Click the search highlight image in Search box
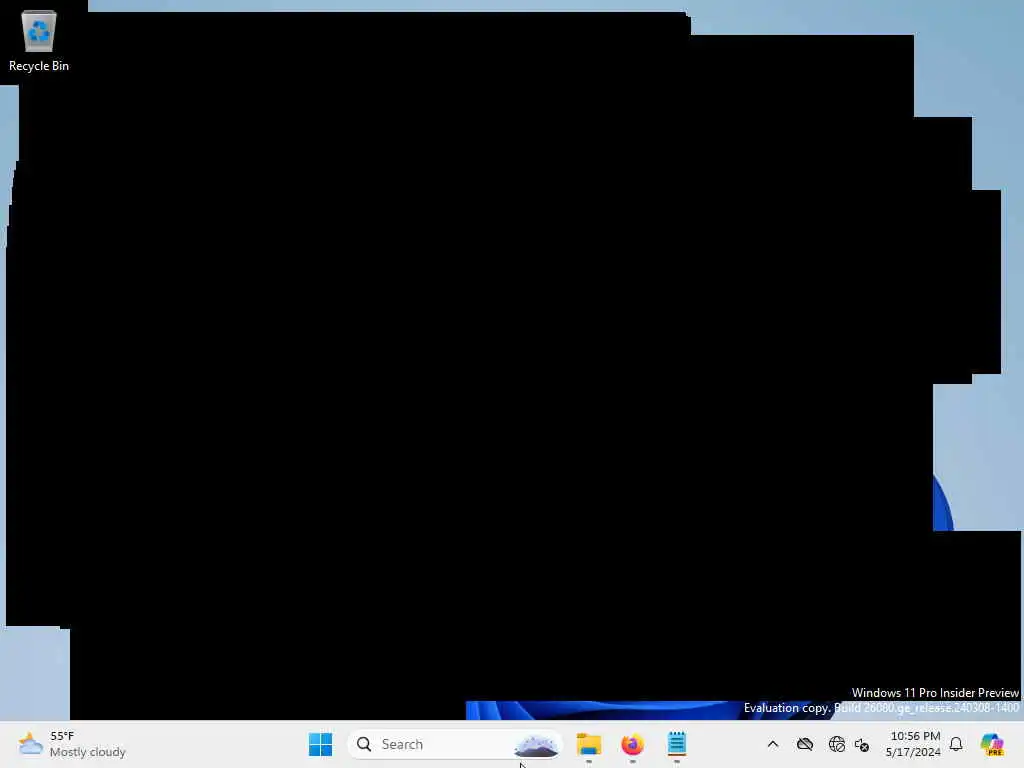1024x768 pixels. pyautogui.click(x=536, y=744)
